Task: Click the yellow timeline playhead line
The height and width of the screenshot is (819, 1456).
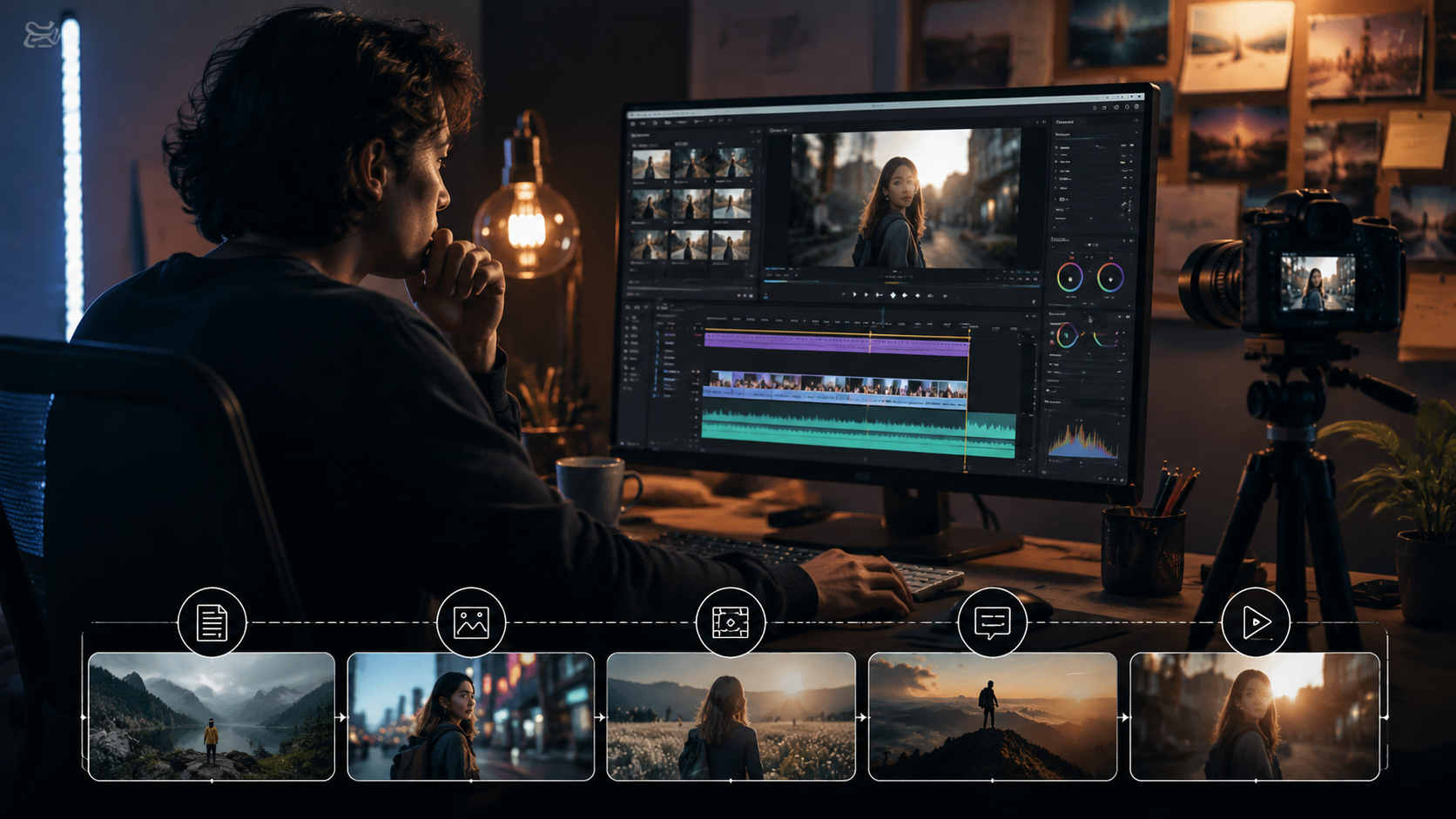Action: (967, 400)
